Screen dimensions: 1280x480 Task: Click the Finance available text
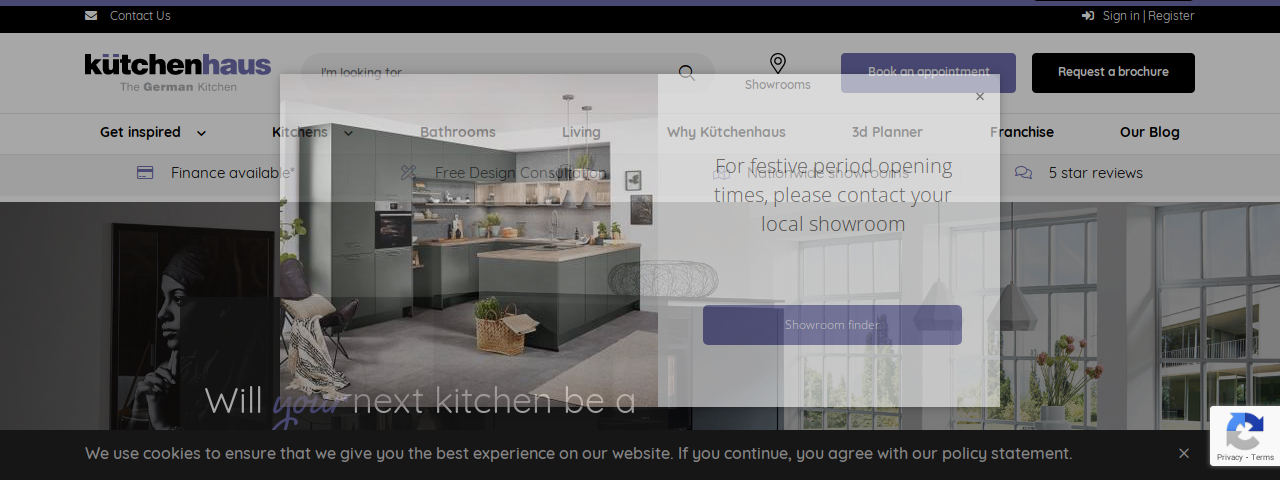click(x=233, y=173)
